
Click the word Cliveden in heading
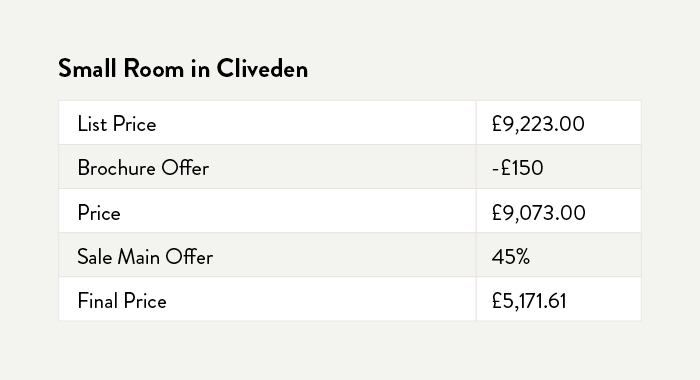click(262, 69)
